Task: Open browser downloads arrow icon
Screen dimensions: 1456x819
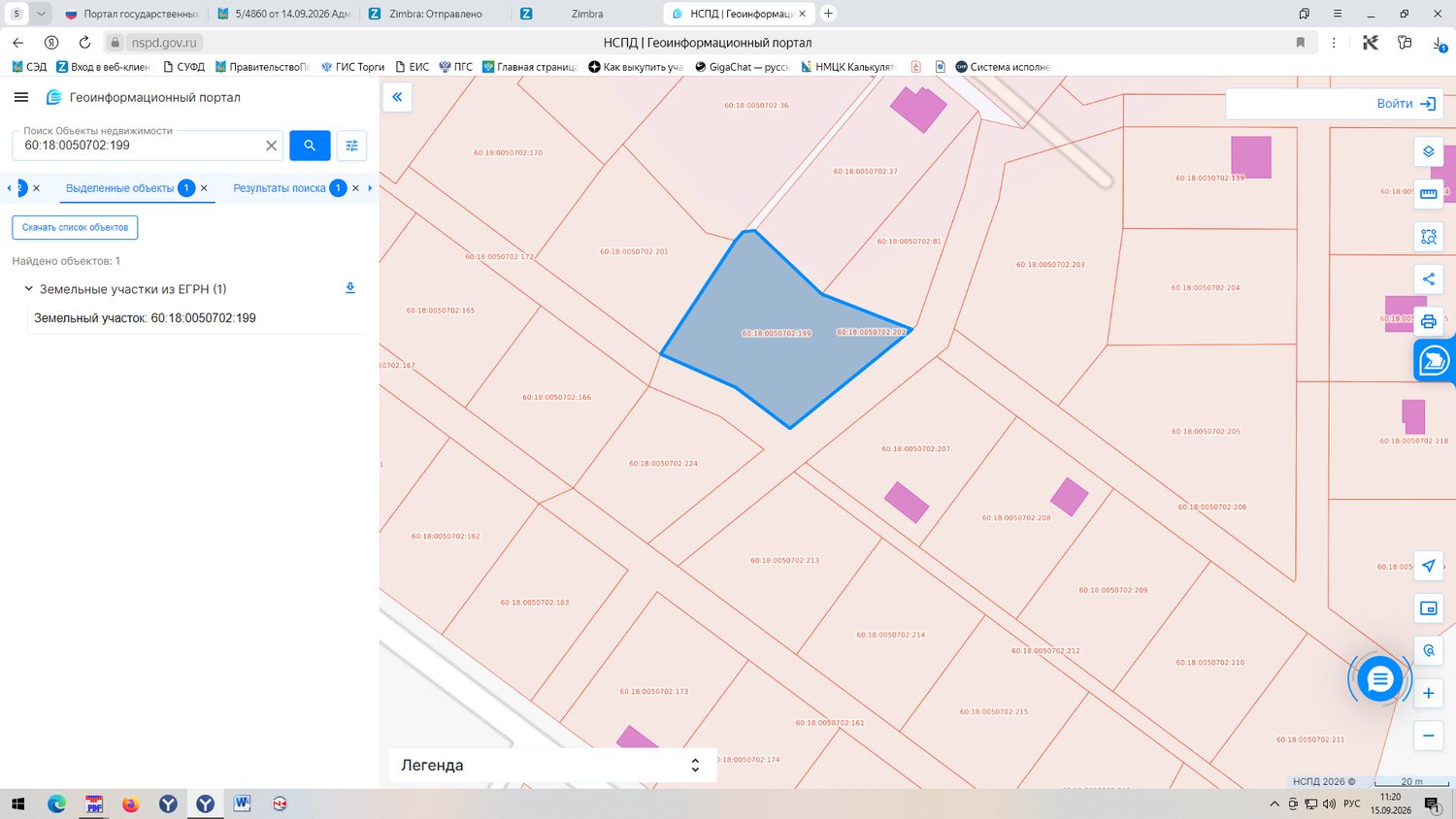Action: (1439, 43)
